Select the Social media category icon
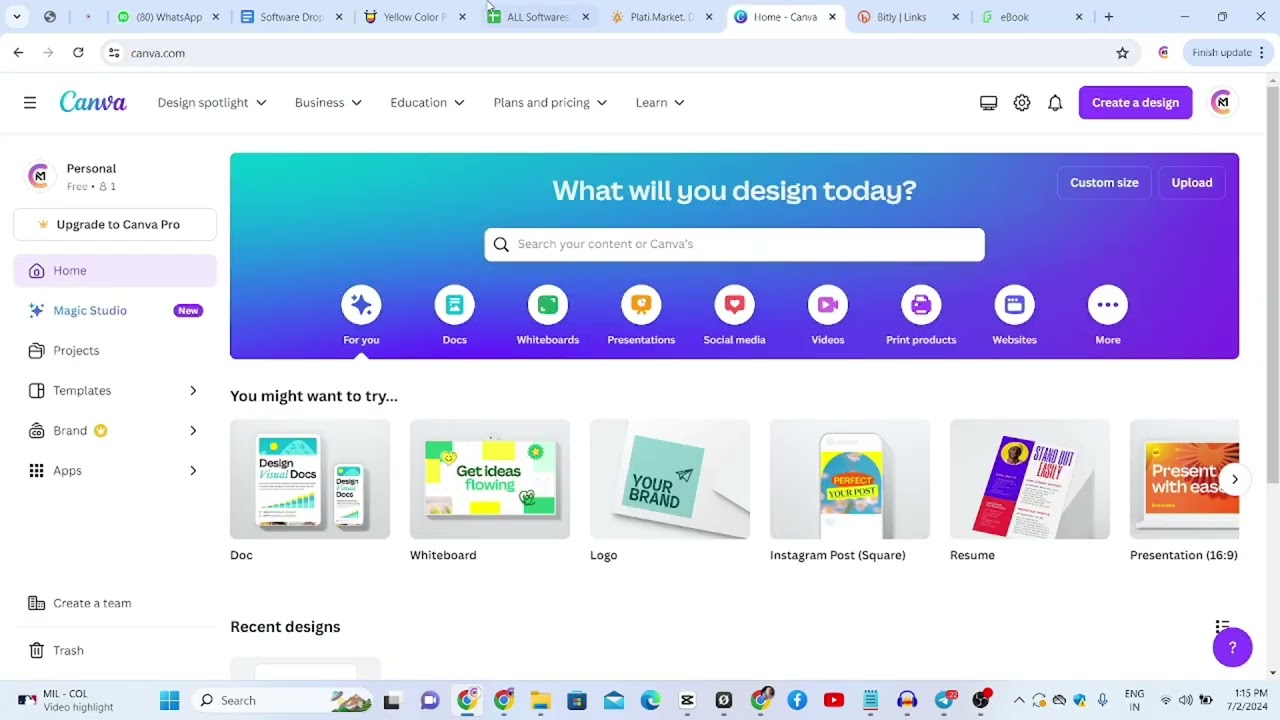Screen dimensions: 1280x720 pyautogui.click(x=734, y=305)
